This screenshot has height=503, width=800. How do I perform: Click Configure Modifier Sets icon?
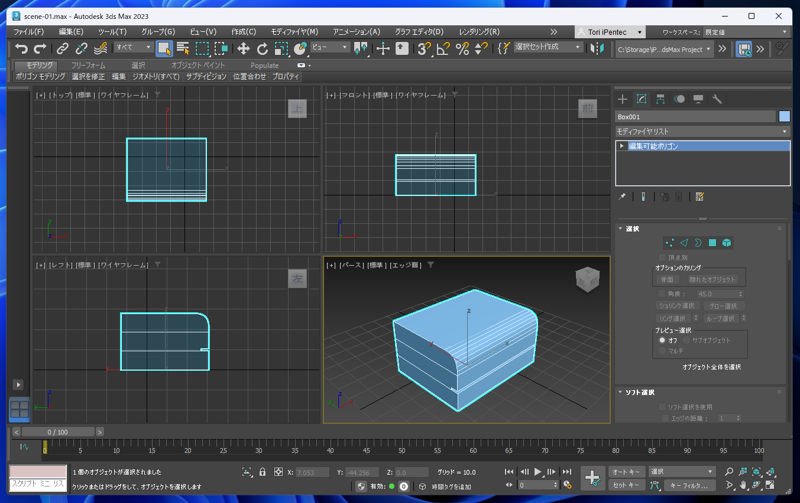coord(699,196)
